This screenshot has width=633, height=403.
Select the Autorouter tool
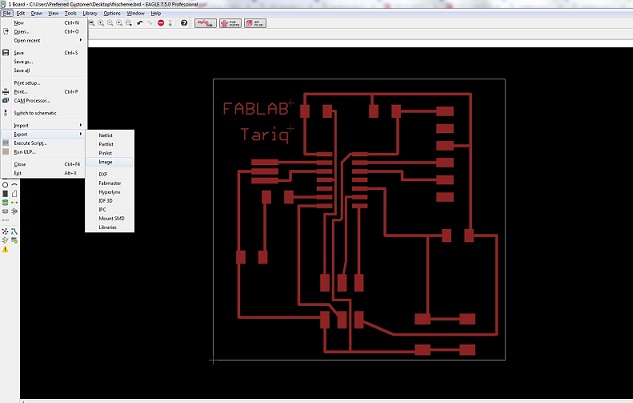pos(15,231)
